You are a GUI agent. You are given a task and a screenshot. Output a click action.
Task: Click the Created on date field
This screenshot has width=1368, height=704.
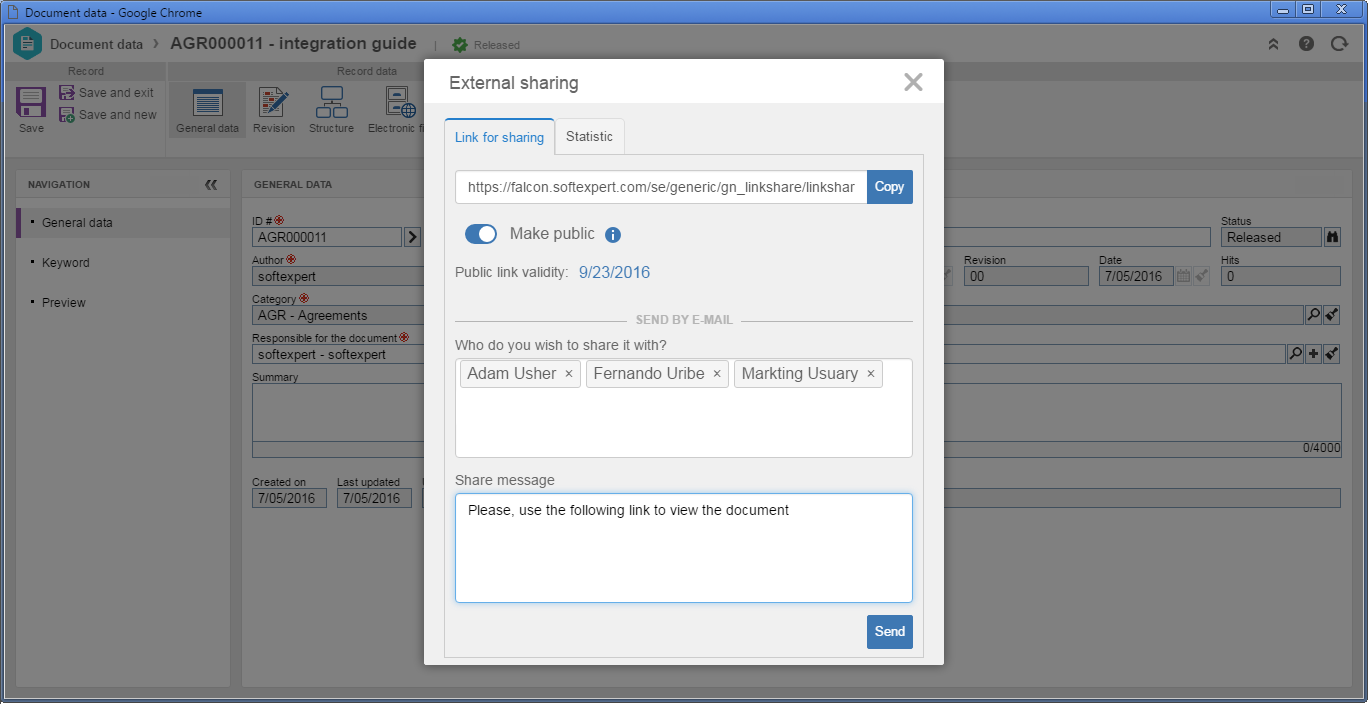click(x=289, y=498)
